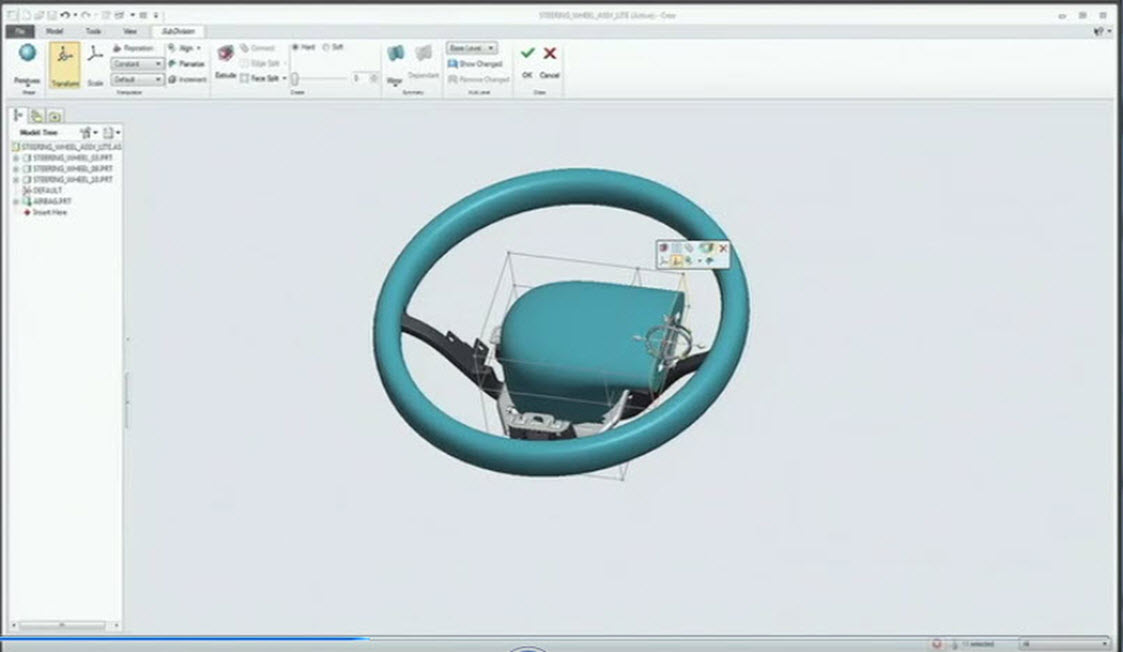
Task: Open the Model Tree show/columns dropdown
Action: 112,133
